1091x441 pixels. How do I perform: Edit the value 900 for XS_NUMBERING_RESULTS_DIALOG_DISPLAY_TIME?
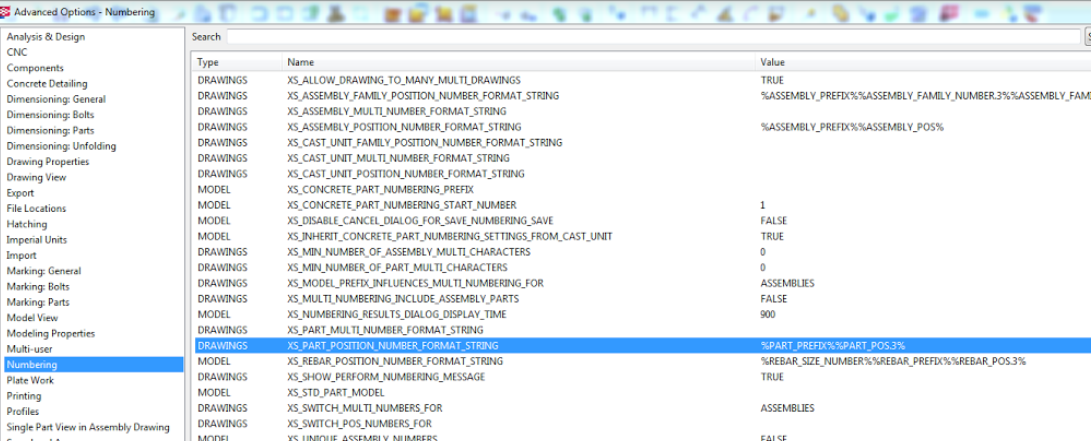769,314
